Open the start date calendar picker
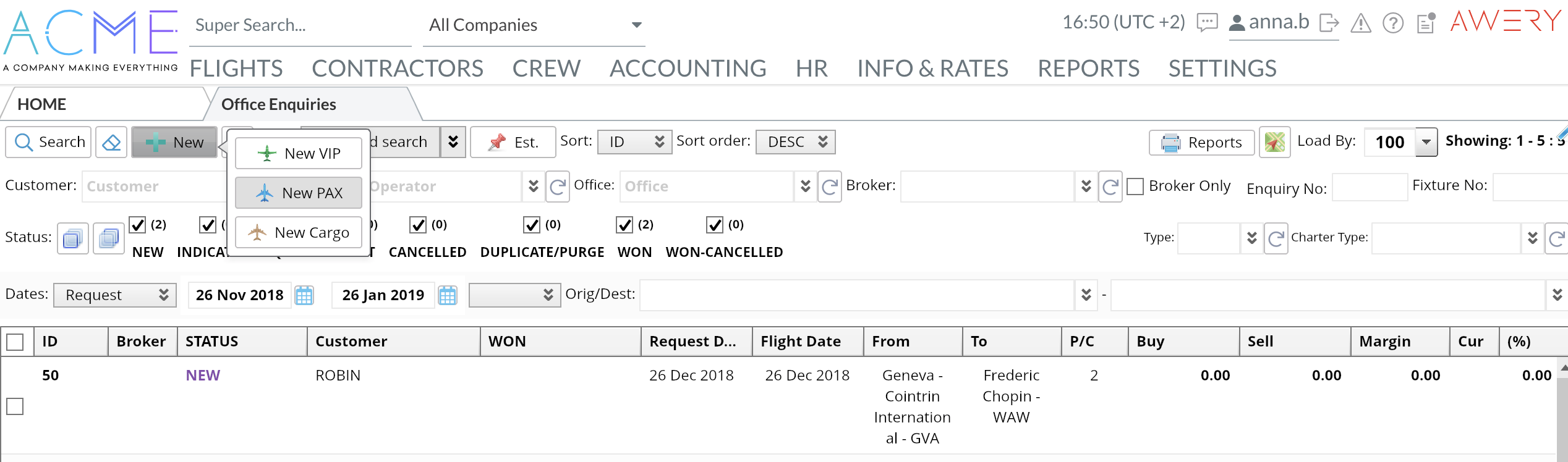This screenshot has height=462, width=1568. click(304, 295)
